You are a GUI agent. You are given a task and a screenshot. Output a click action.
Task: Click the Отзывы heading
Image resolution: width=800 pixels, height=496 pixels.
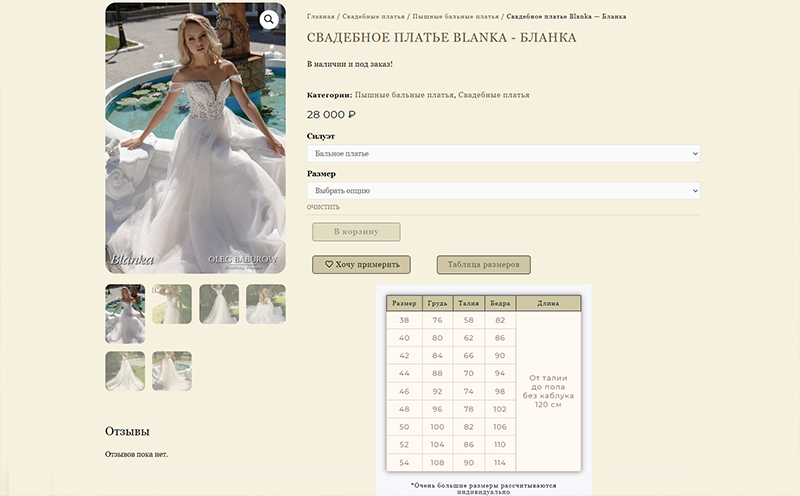tap(127, 432)
